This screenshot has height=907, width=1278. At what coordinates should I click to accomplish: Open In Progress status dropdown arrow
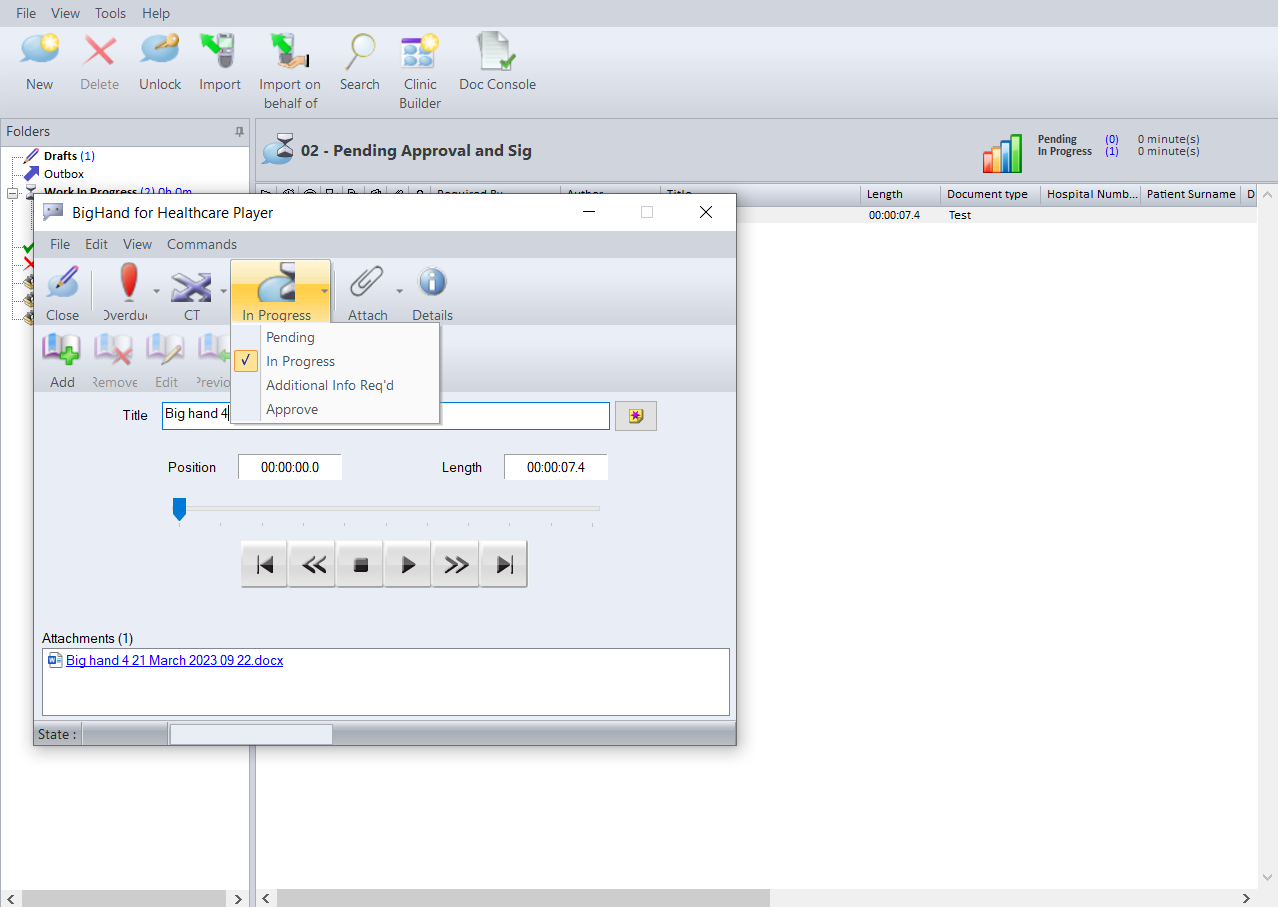point(325,291)
